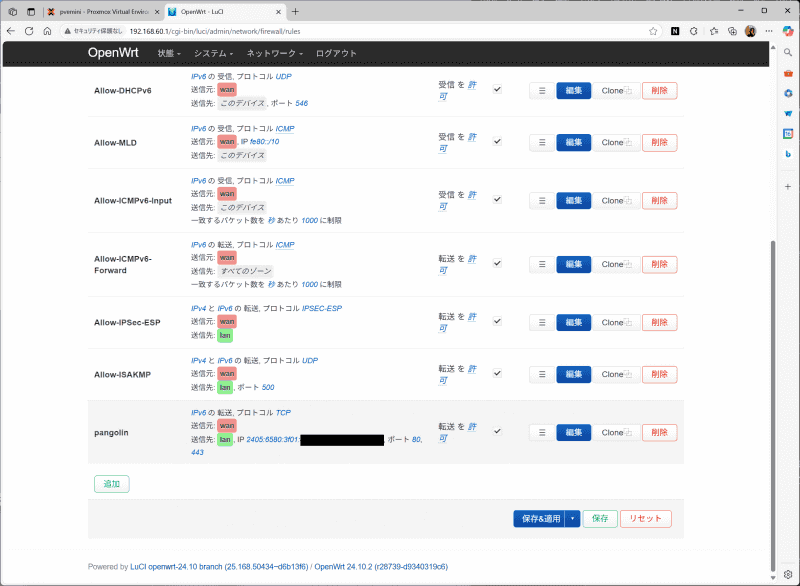The image size is (800, 586).
Task: Open a new browser tab
Action: [295, 11]
